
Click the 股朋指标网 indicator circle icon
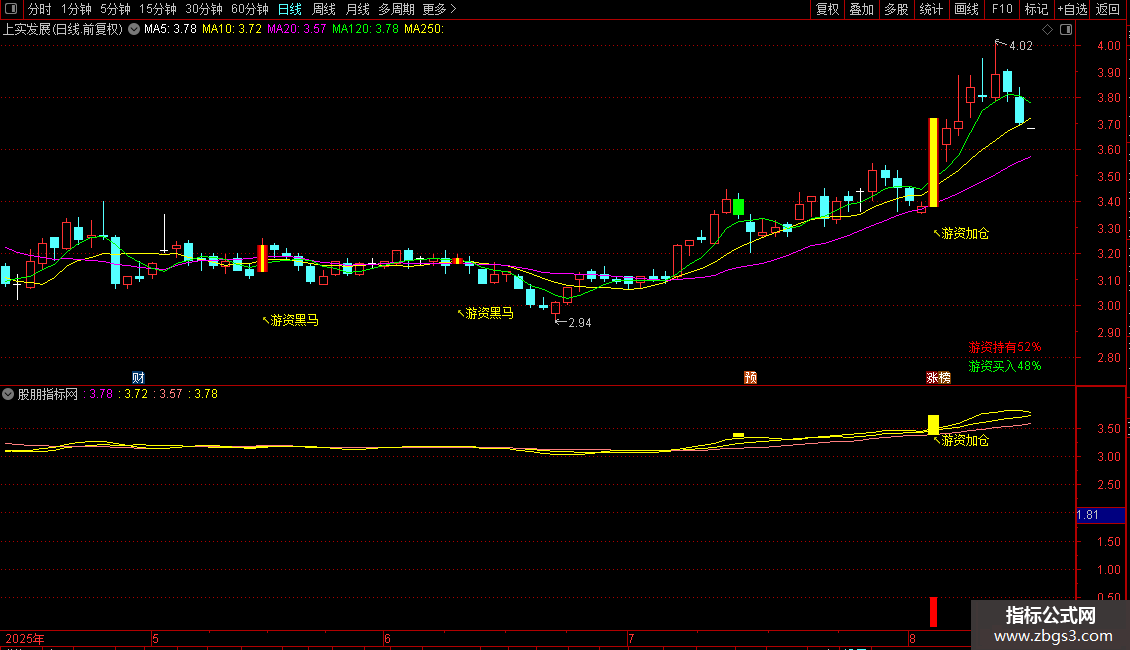8,394
